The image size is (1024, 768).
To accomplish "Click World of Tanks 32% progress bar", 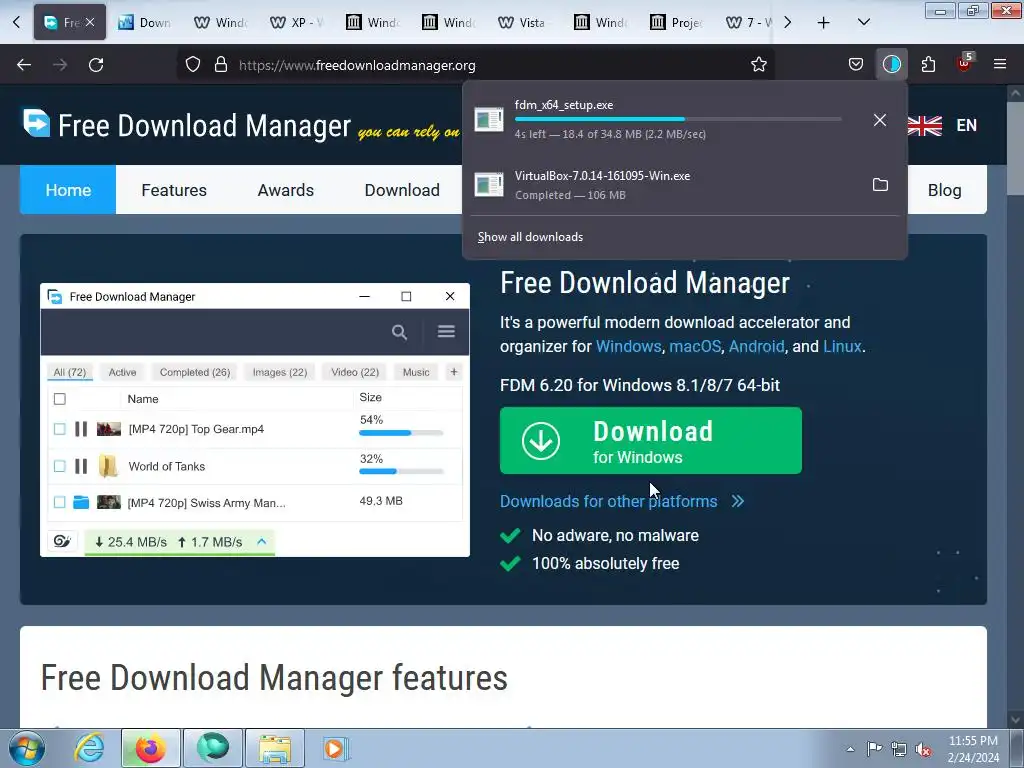I will (401, 471).
